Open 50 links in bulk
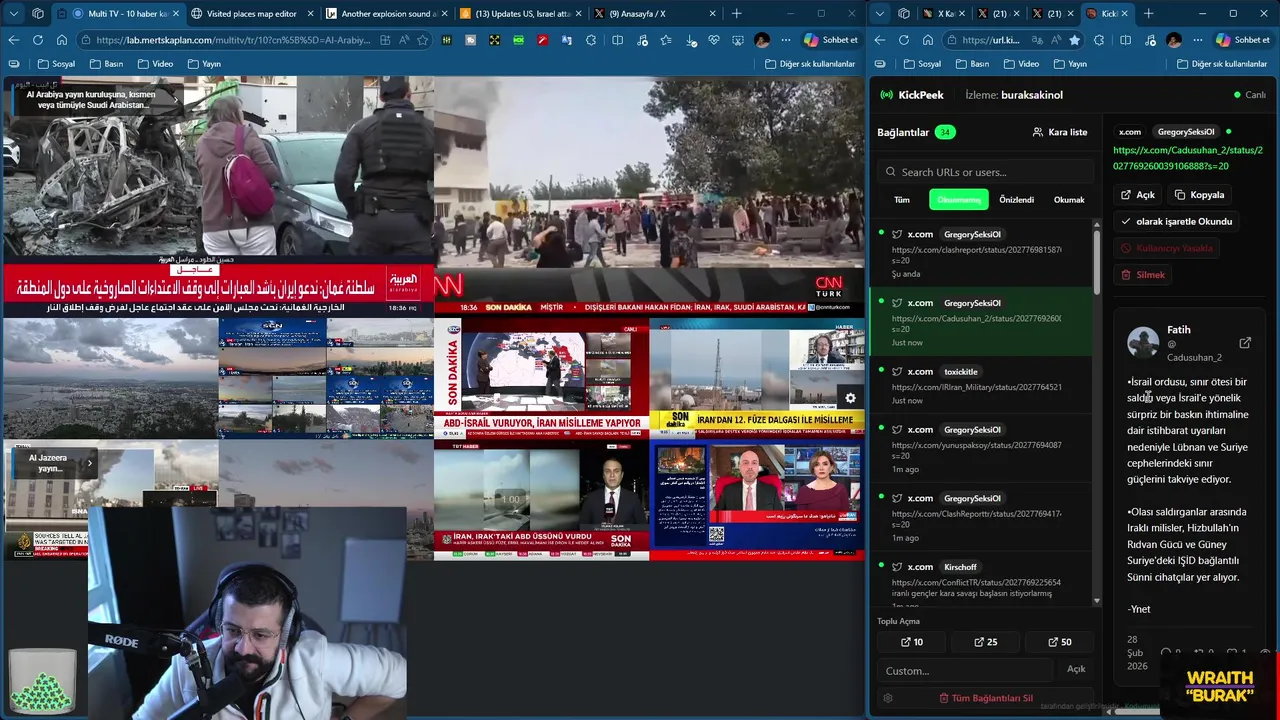The image size is (1280, 720). [1060, 642]
